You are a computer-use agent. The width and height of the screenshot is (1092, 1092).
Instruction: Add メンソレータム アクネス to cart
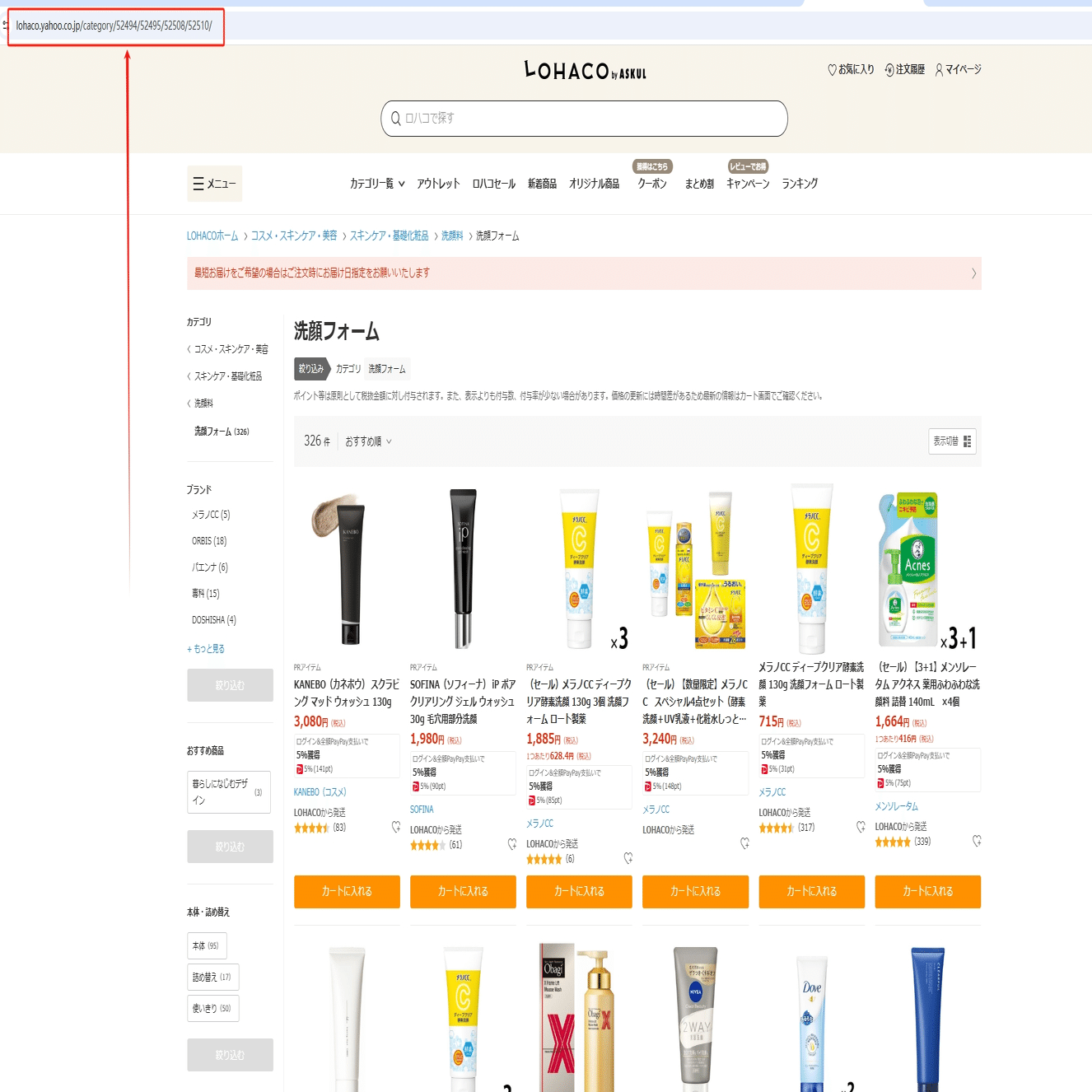click(927, 892)
